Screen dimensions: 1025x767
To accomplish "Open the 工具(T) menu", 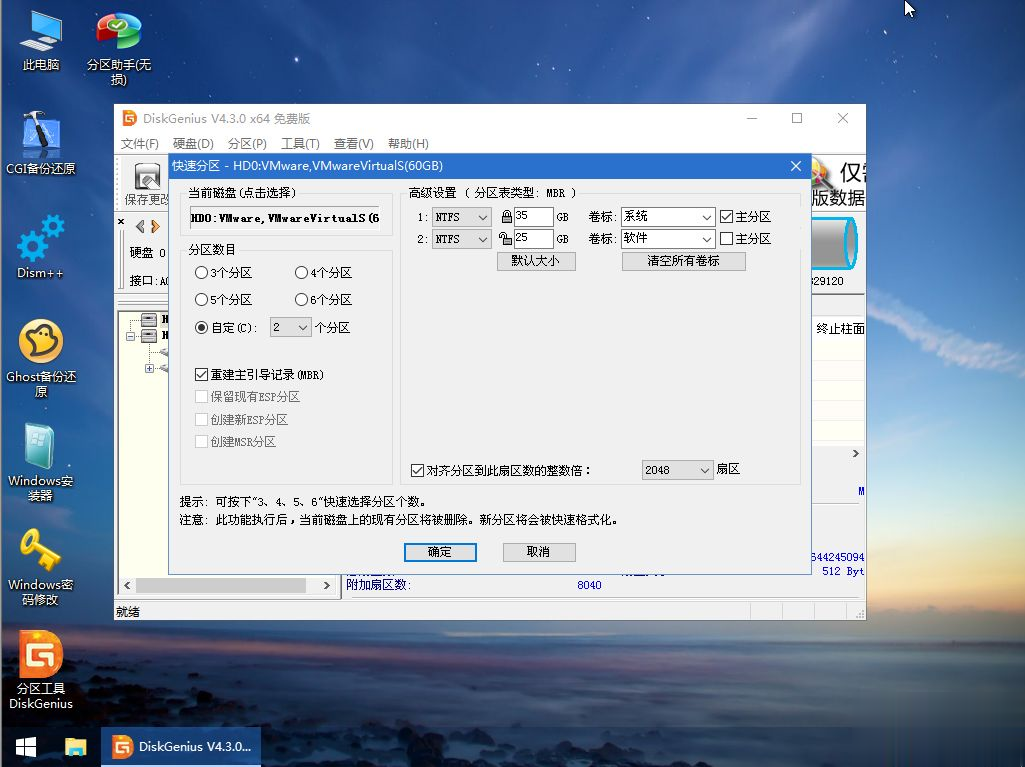I will tap(299, 143).
